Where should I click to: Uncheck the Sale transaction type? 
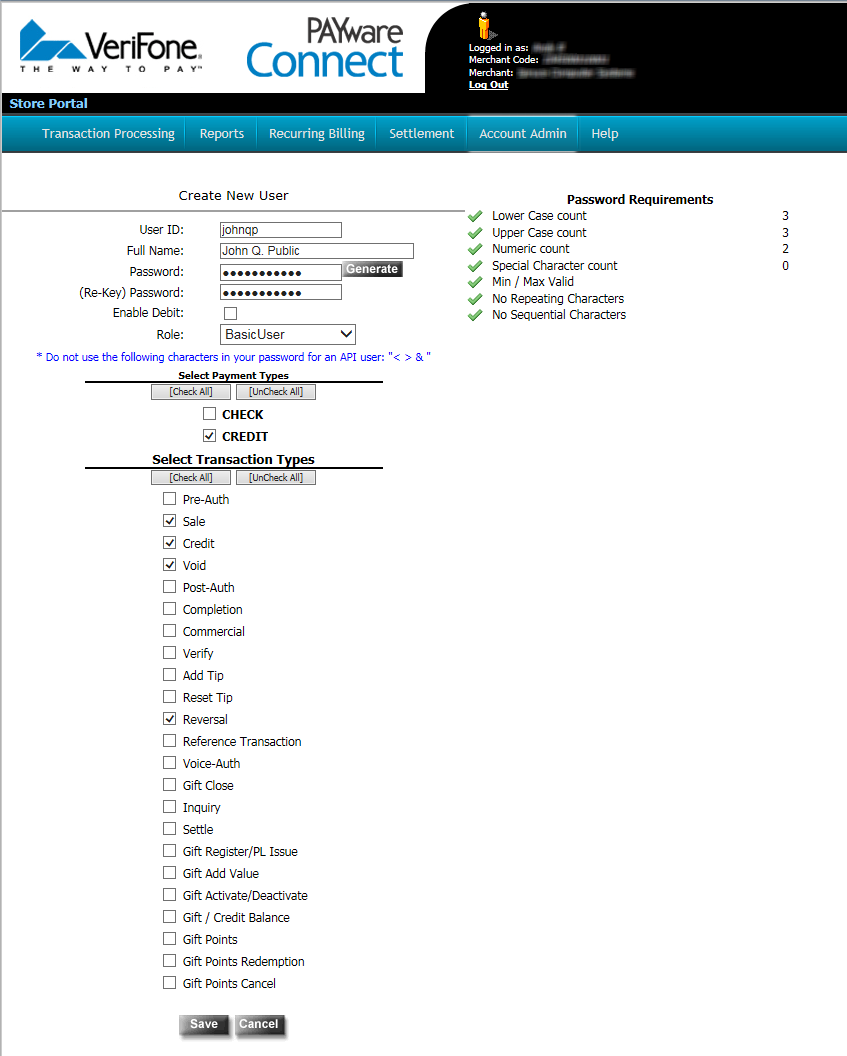pyautogui.click(x=170, y=521)
